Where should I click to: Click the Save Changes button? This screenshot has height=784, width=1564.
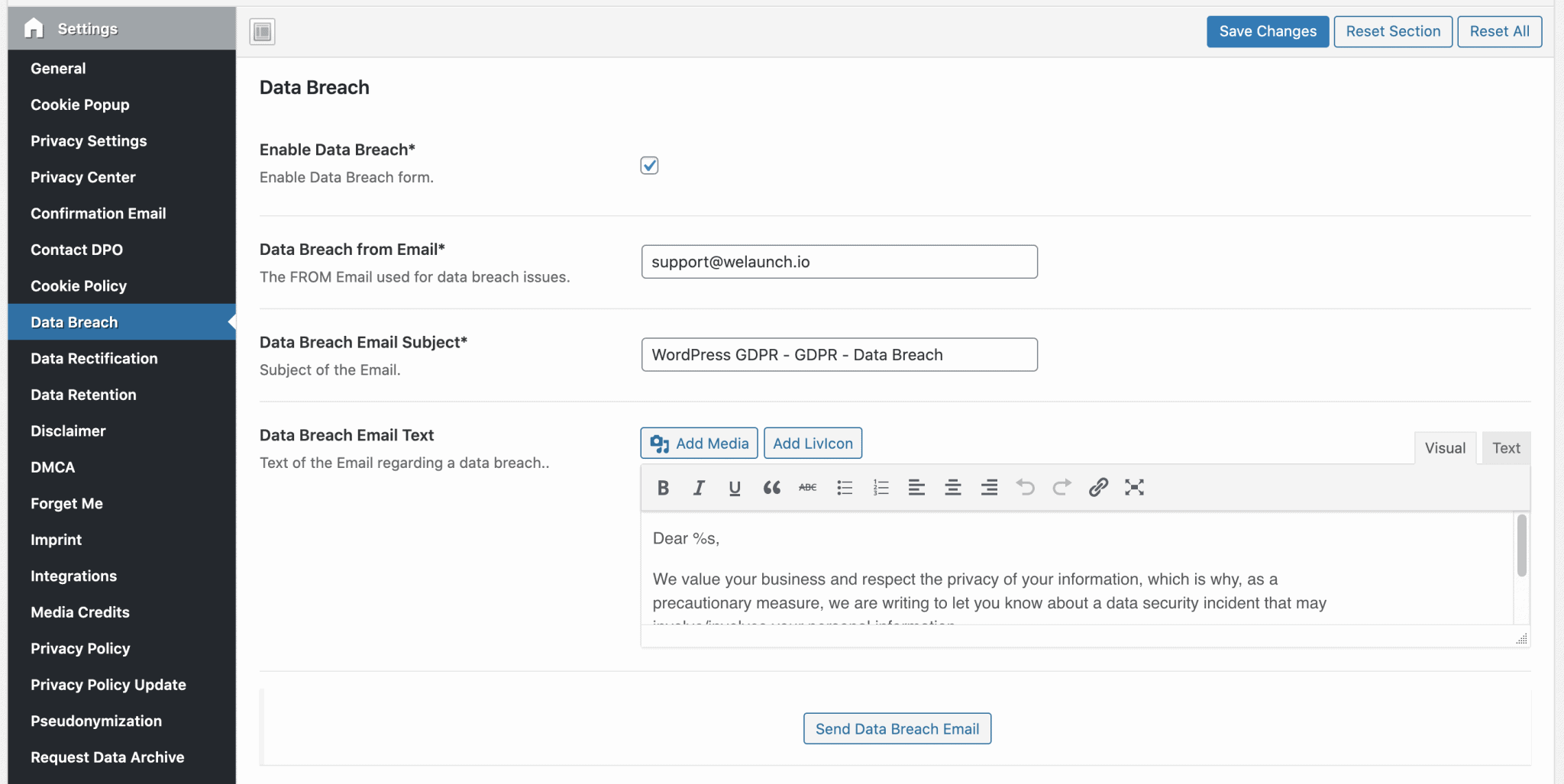point(1266,31)
